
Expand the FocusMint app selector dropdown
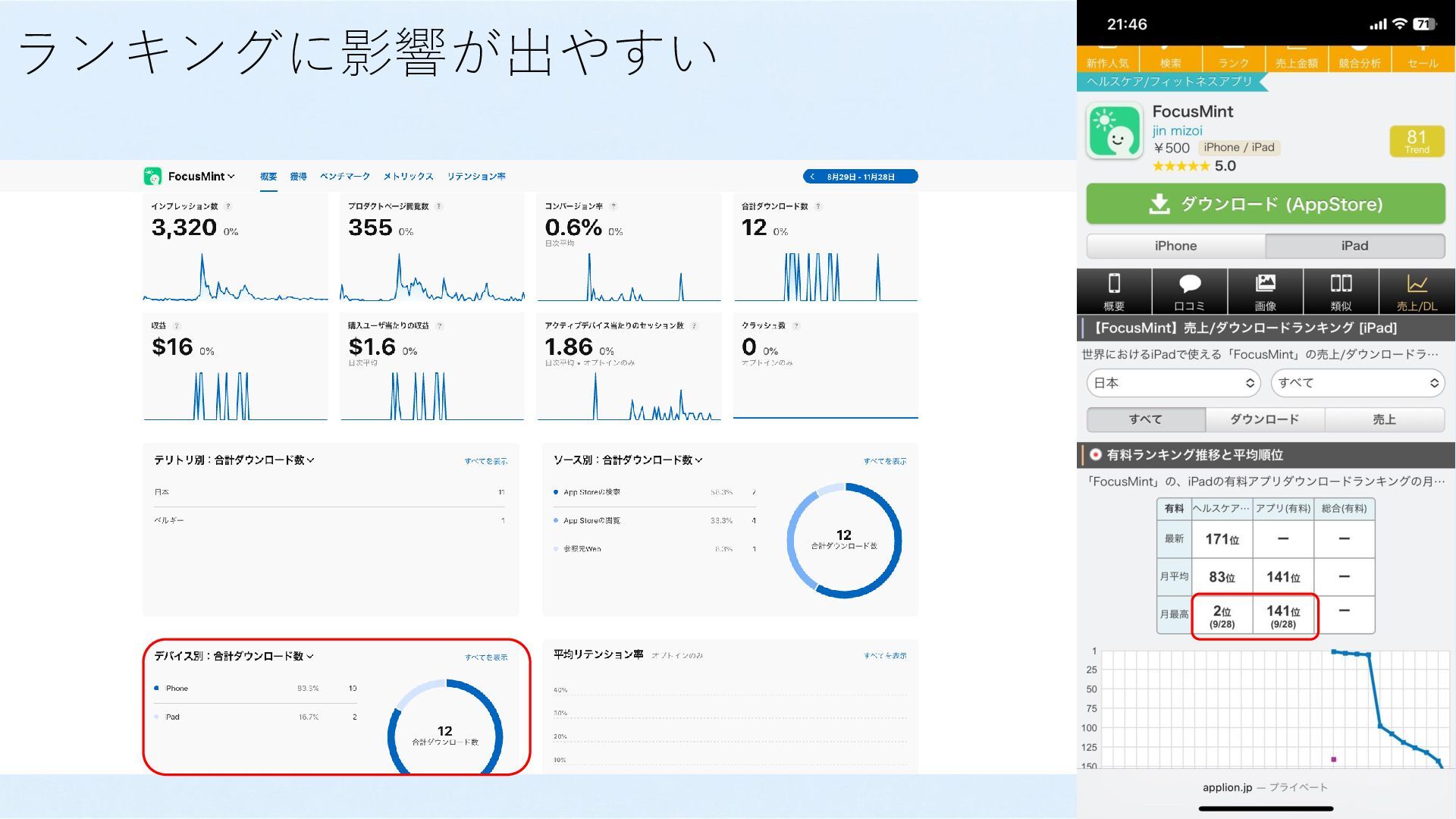click(x=200, y=177)
